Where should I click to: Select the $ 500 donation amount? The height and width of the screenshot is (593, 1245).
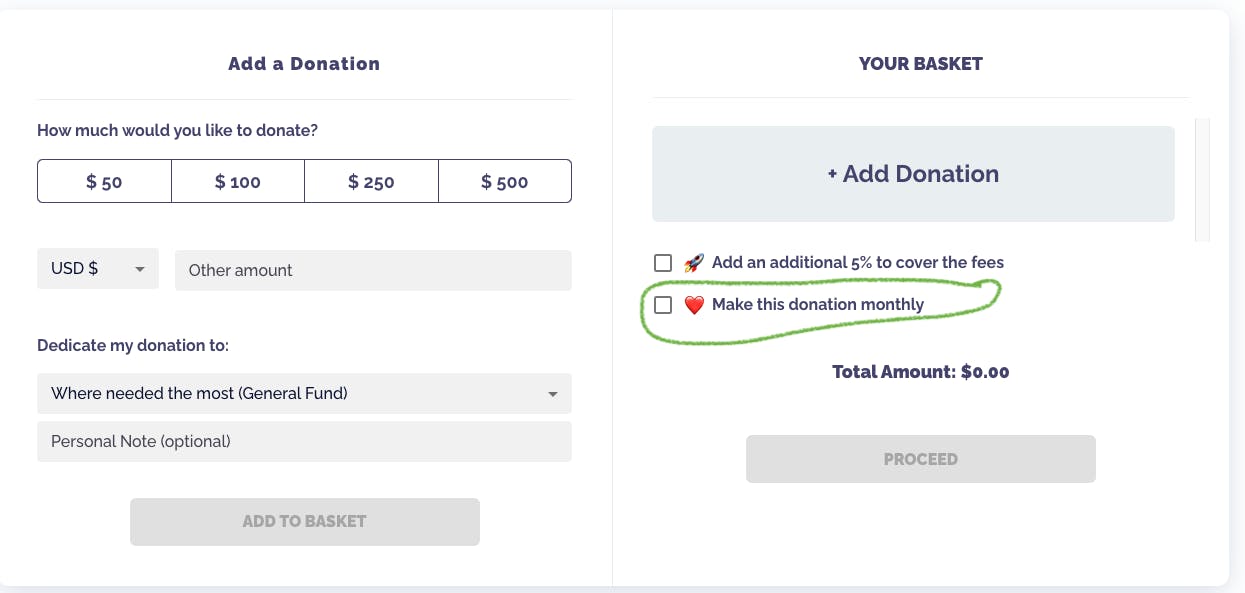coord(505,182)
